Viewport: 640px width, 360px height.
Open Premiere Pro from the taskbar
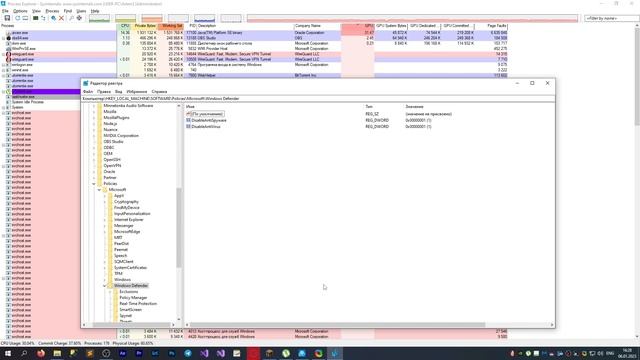(x=139, y=353)
